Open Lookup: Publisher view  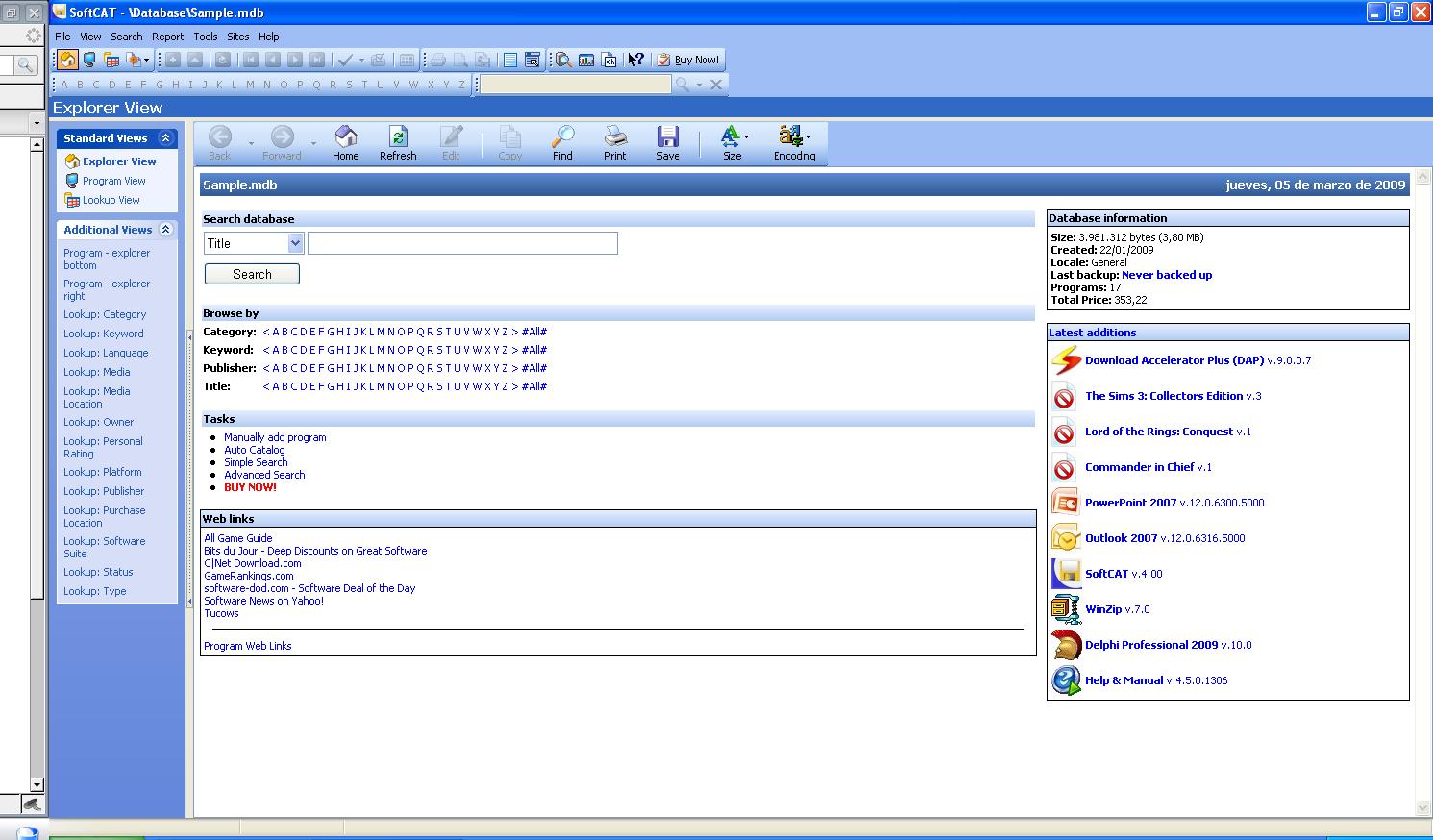(104, 491)
